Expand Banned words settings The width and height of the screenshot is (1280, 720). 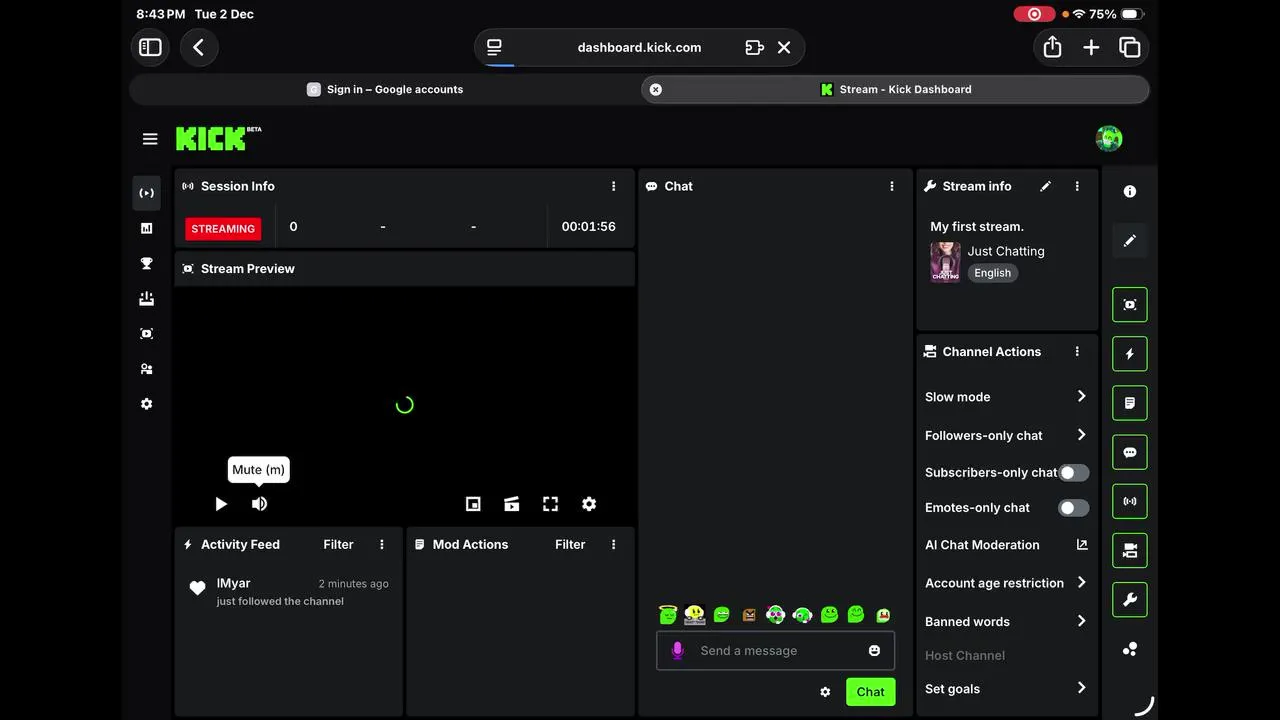pos(1006,621)
